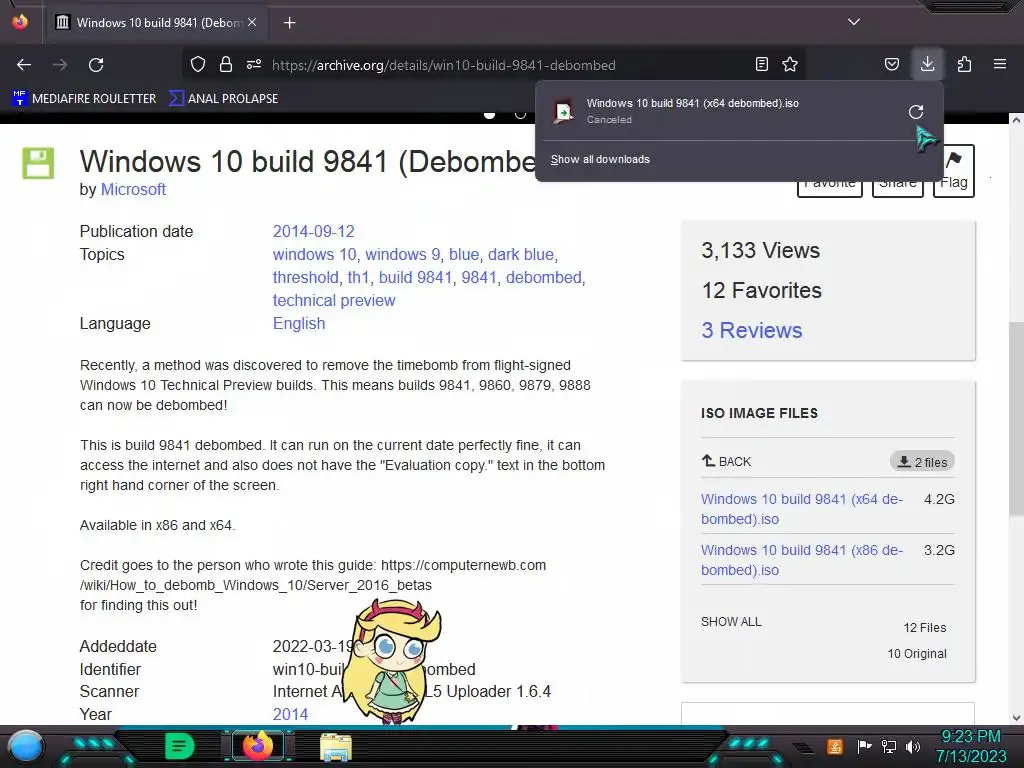The image size is (1024, 768).
Task: Open the 3 Reviews link
Action: click(752, 330)
